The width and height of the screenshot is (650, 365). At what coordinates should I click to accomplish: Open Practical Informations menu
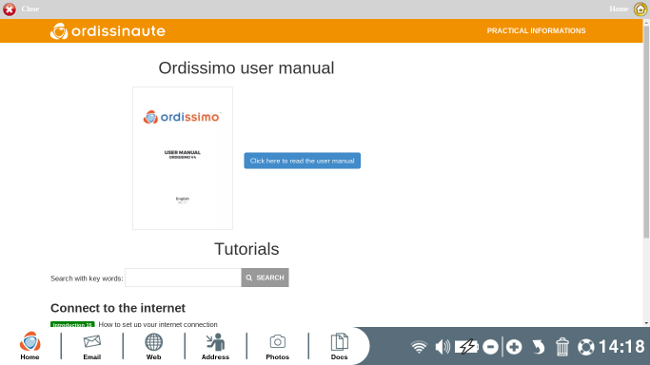(x=536, y=31)
